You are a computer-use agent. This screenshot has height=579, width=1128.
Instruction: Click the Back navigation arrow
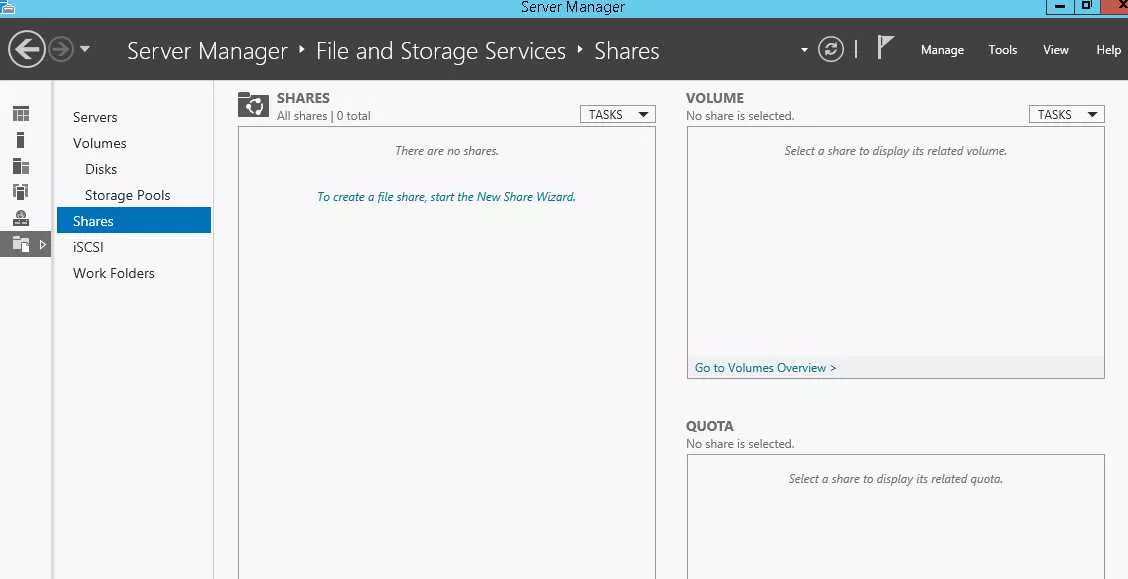[x=27, y=50]
